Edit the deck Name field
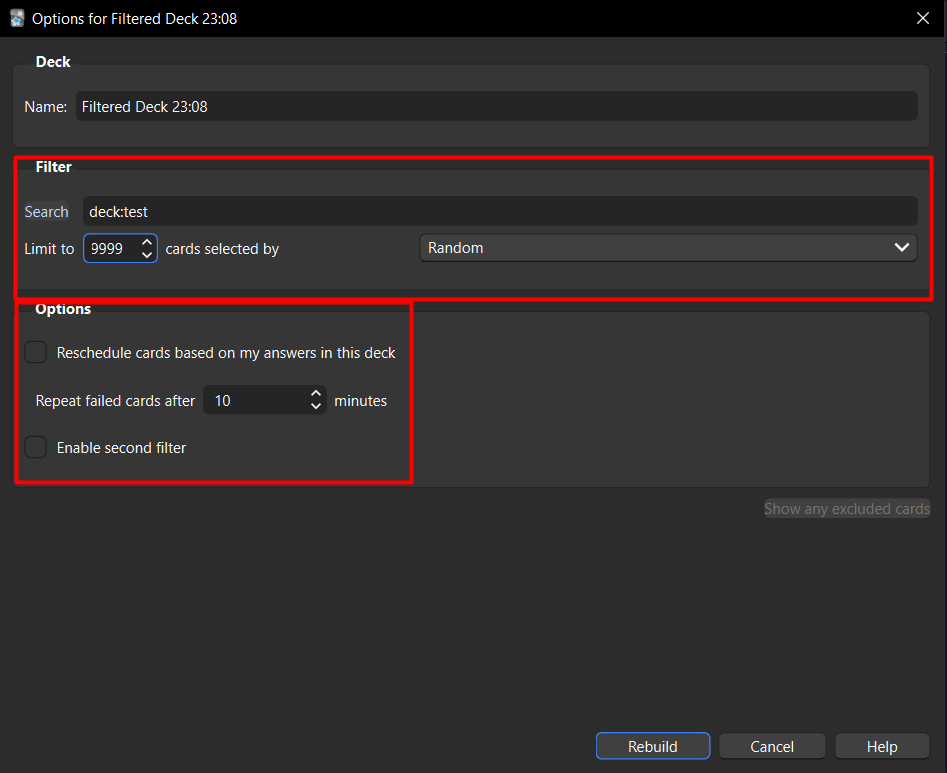 pos(496,106)
